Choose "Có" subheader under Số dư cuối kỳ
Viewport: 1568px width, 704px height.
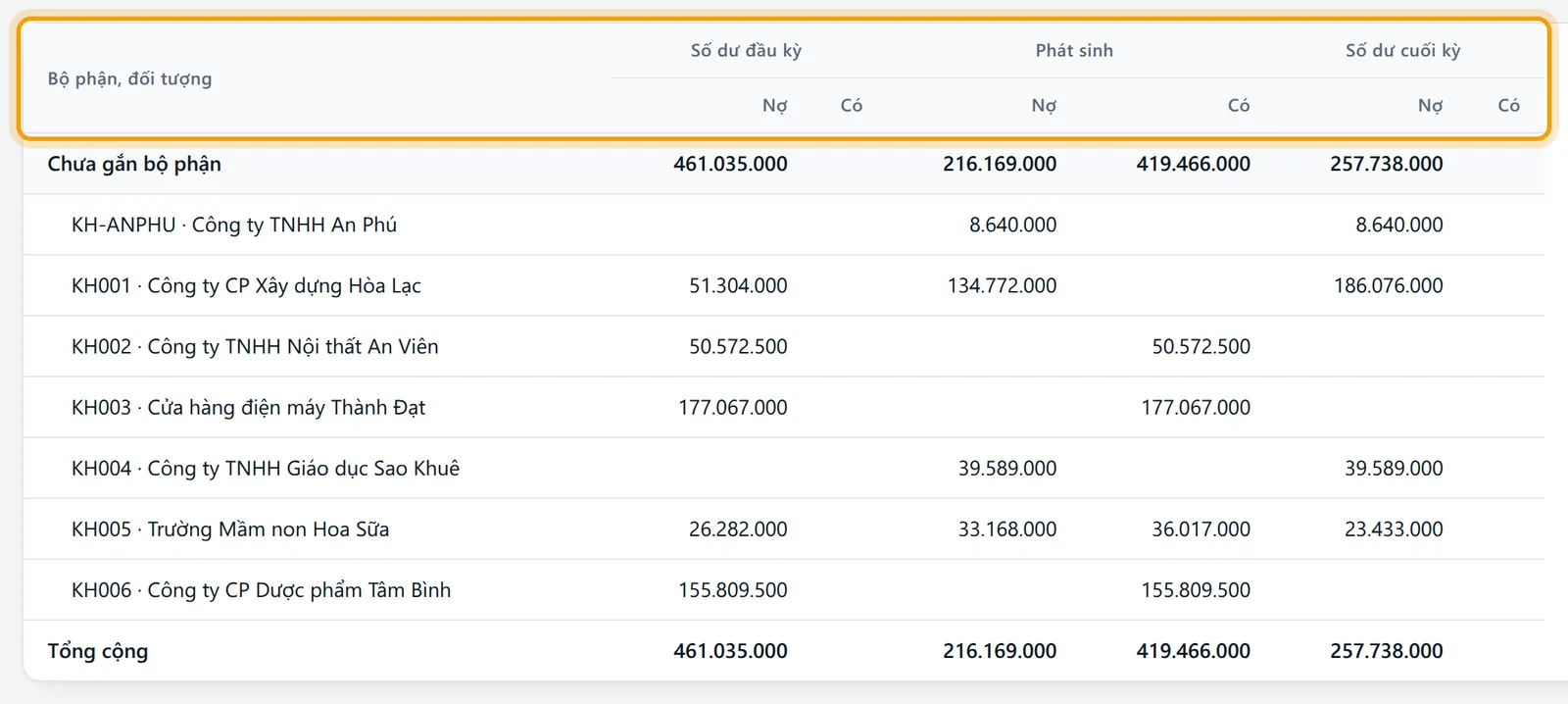(x=1509, y=105)
